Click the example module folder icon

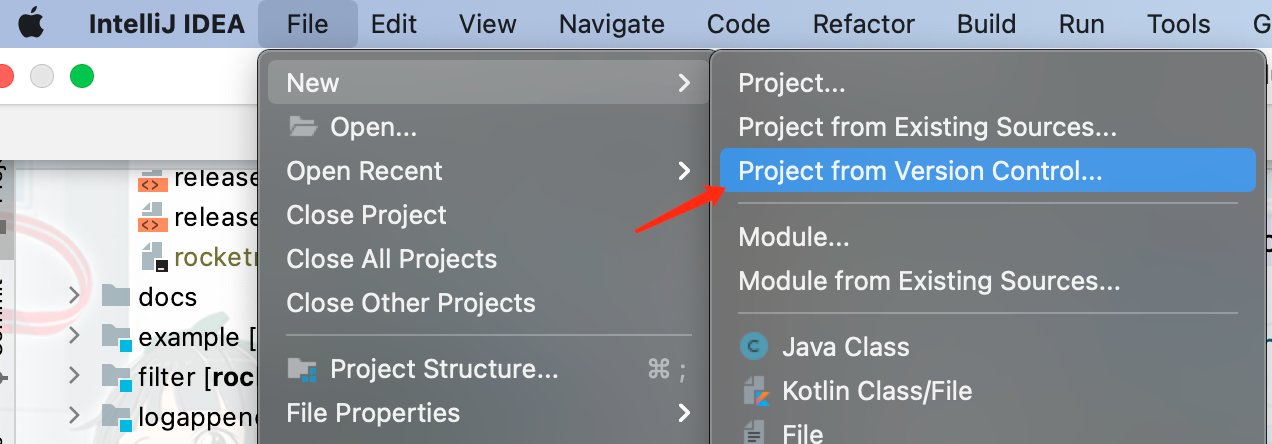[117, 337]
